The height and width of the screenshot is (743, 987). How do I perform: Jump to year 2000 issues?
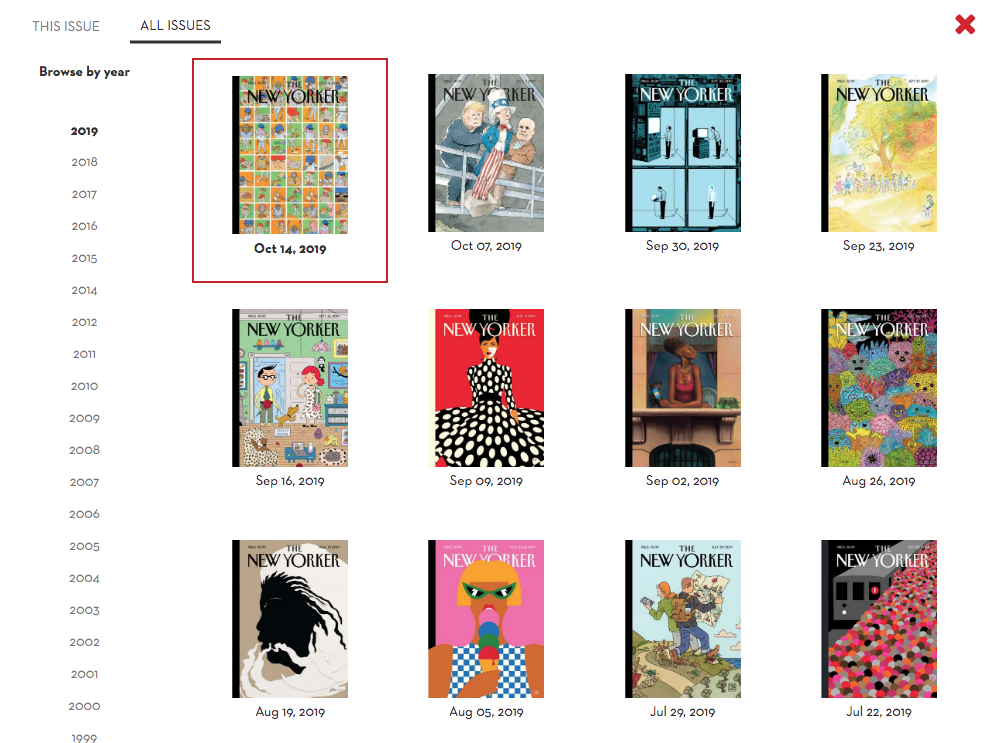[x=84, y=706]
